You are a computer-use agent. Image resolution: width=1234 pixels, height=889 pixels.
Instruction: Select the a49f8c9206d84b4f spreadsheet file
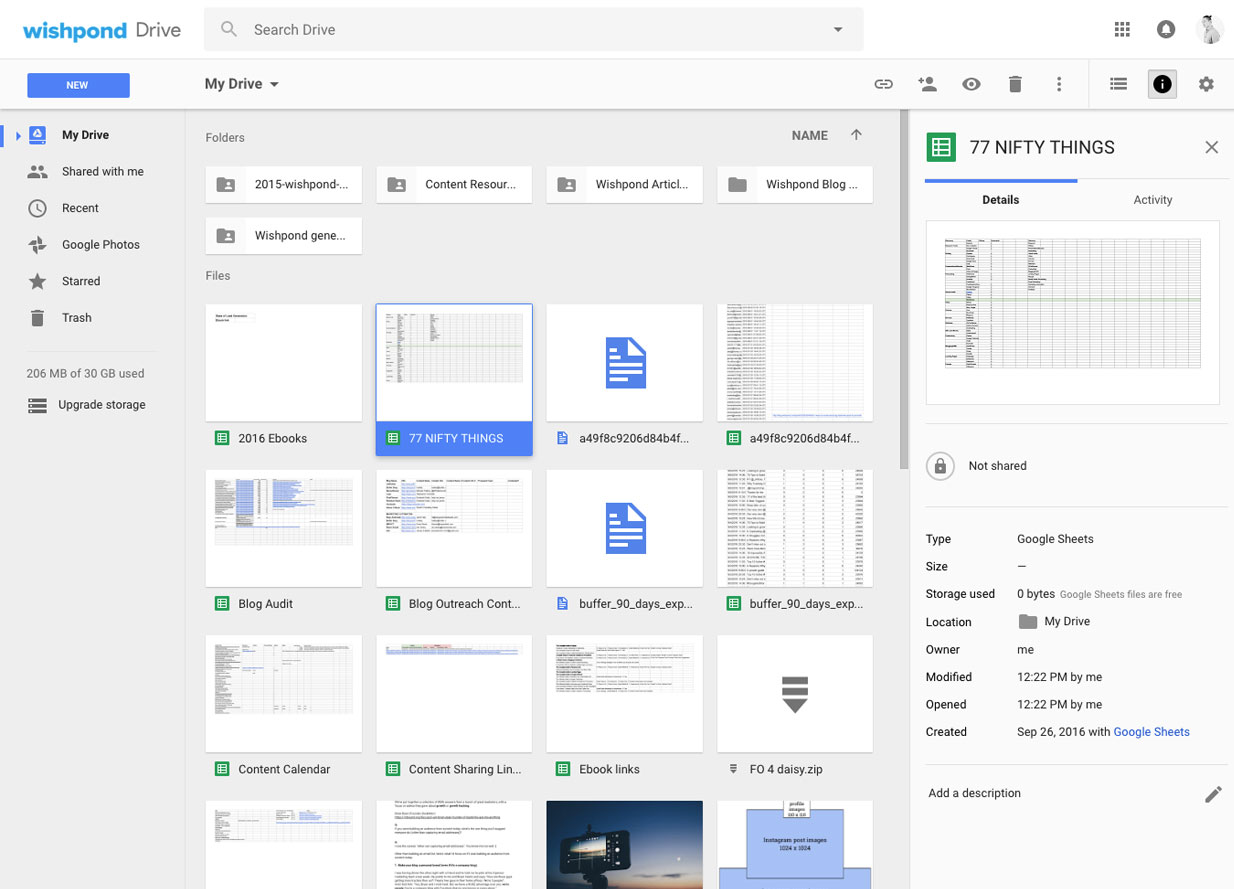pos(795,380)
